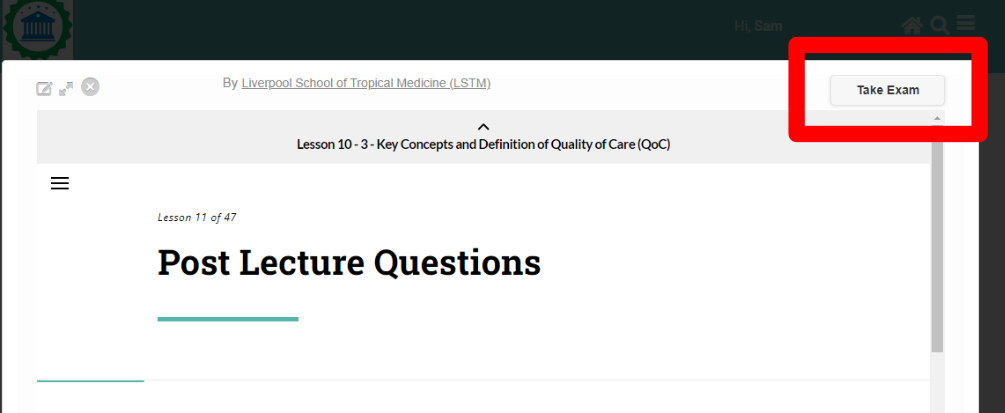This screenshot has width=1005, height=413.
Task: Click the lesson vertical scrollbar thumb
Action: 937,240
